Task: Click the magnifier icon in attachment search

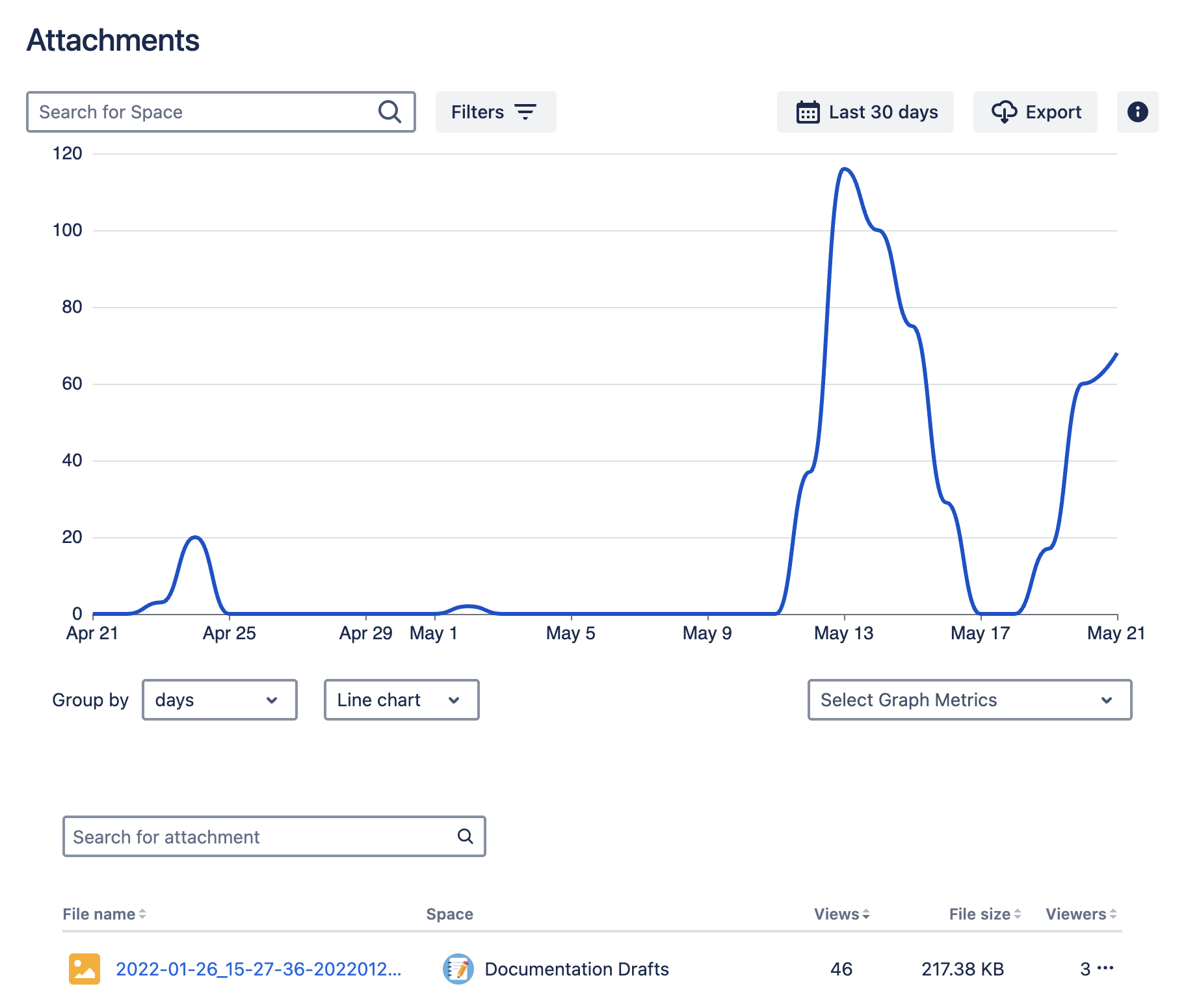Action: [x=465, y=836]
